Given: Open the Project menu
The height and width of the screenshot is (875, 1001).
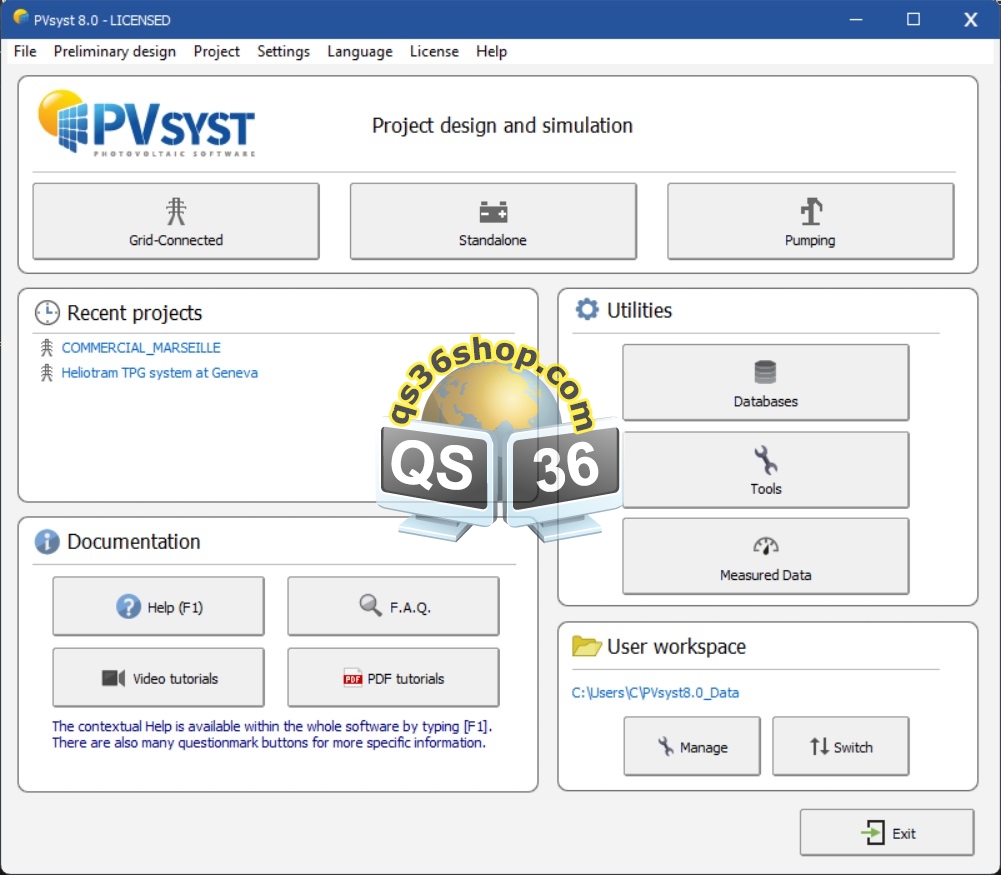Looking at the screenshot, I should 216,51.
